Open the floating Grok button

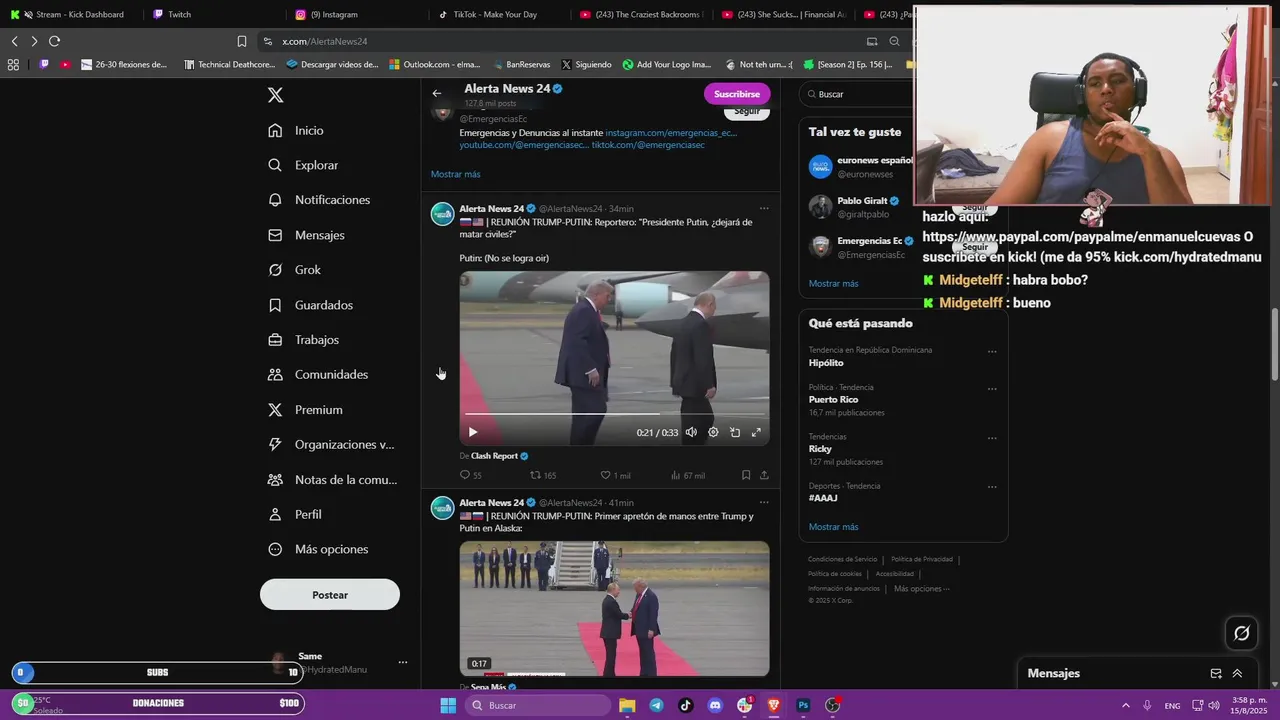point(1242,633)
